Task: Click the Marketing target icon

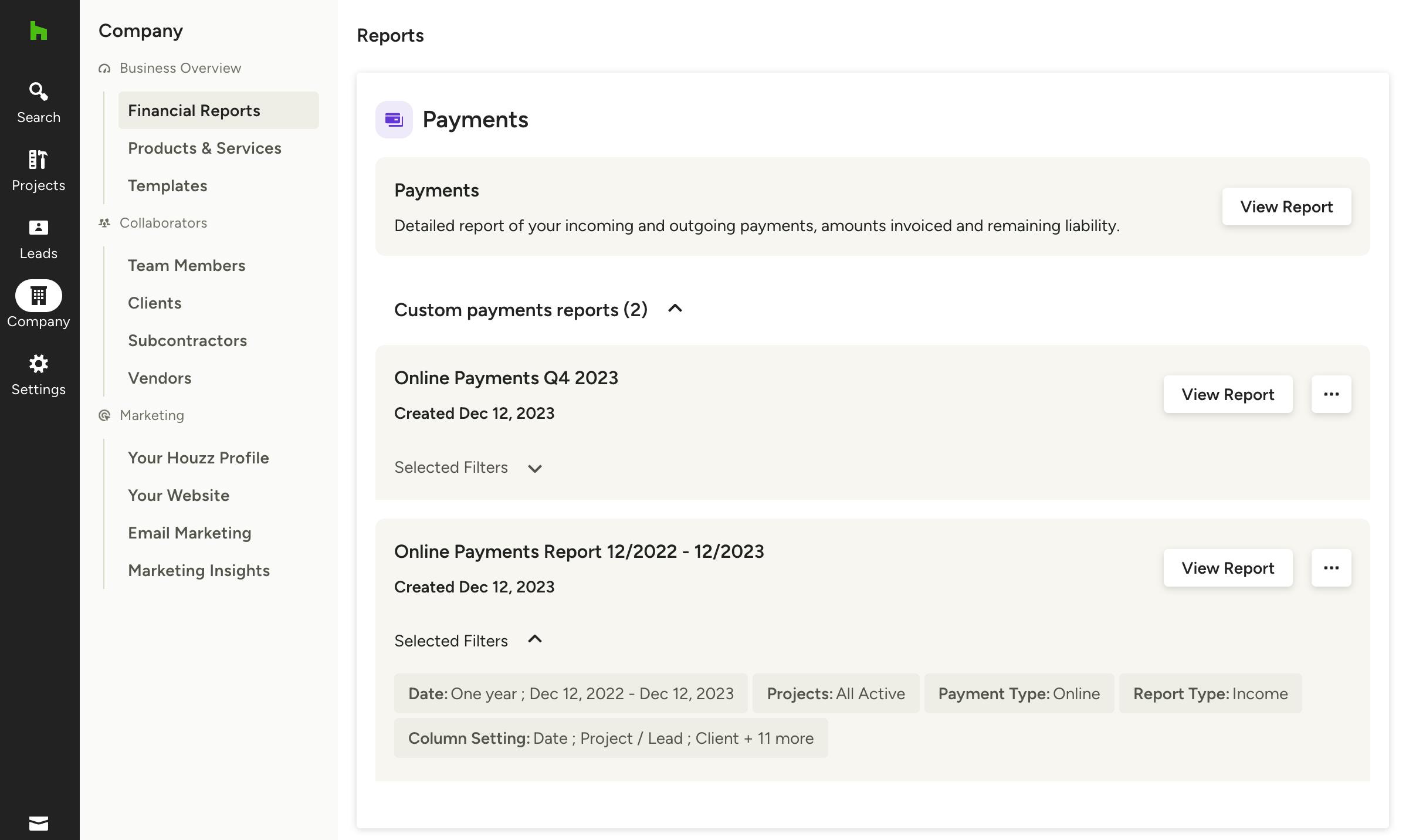Action: (104, 415)
